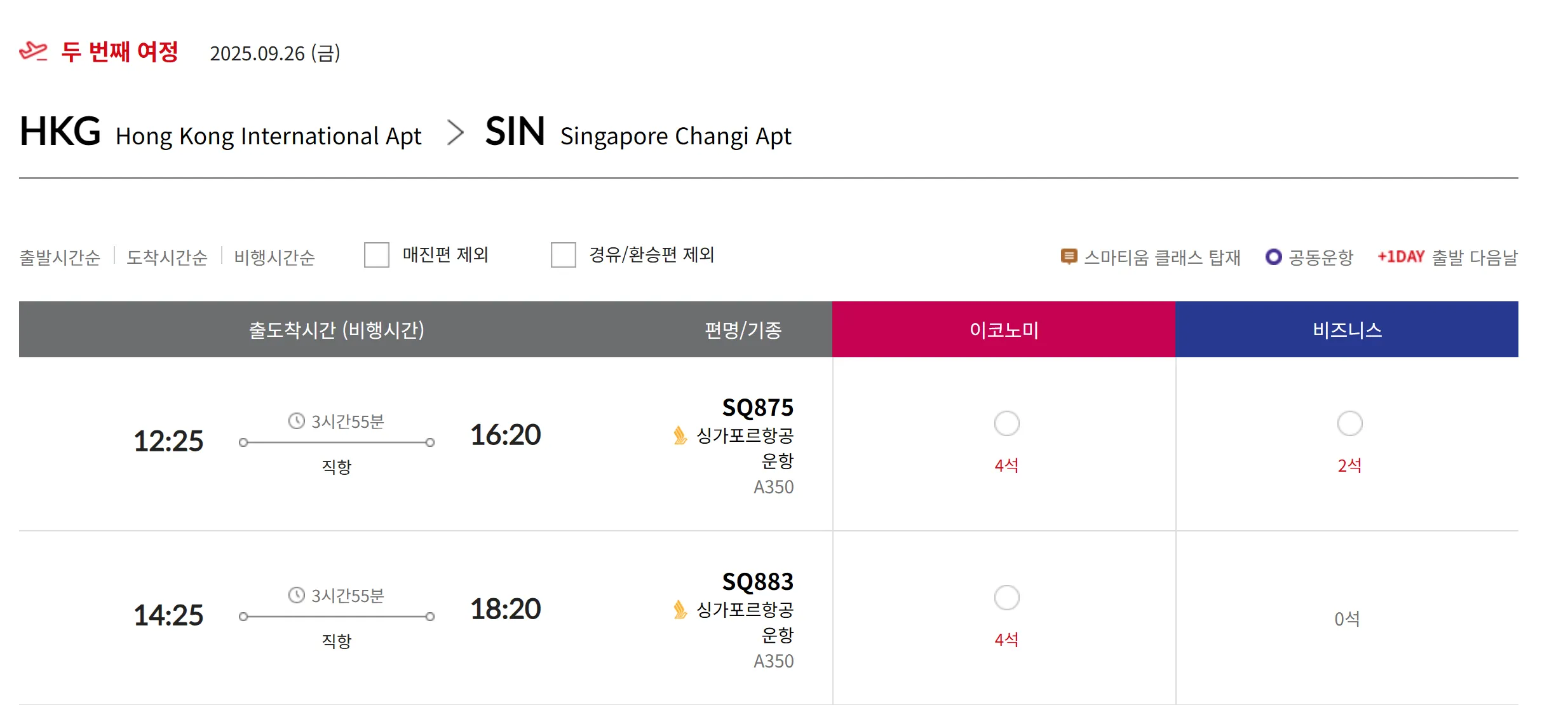Sort flights by 출발시간순

(x=60, y=257)
